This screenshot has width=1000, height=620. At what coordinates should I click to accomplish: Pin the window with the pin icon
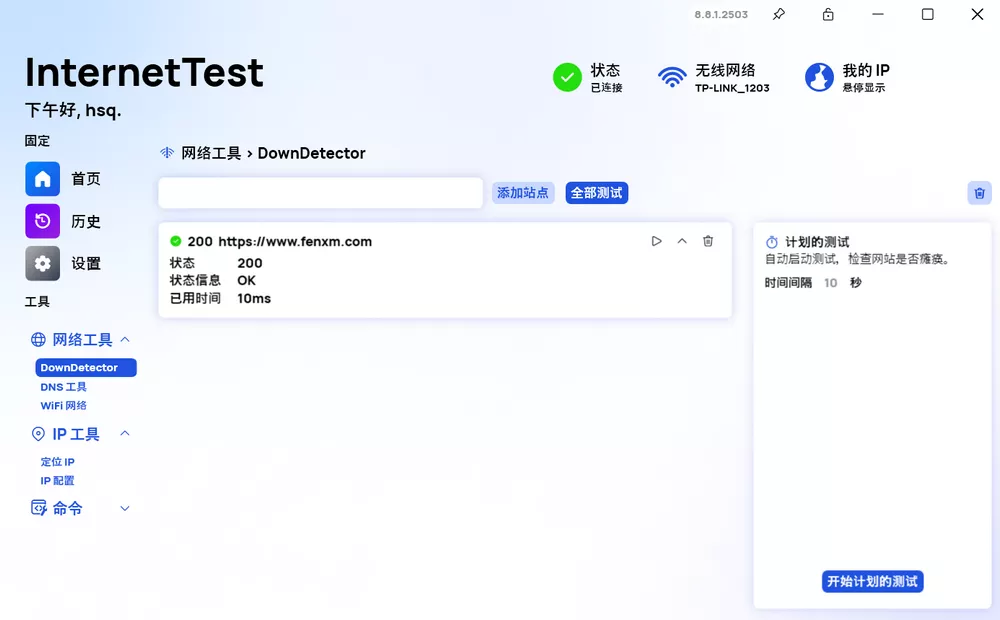click(778, 14)
